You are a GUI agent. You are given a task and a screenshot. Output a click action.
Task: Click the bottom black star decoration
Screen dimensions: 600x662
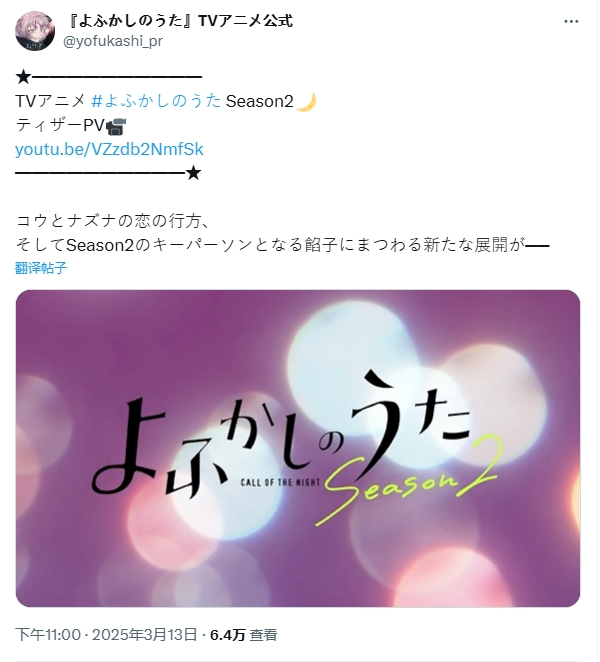[193, 173]
